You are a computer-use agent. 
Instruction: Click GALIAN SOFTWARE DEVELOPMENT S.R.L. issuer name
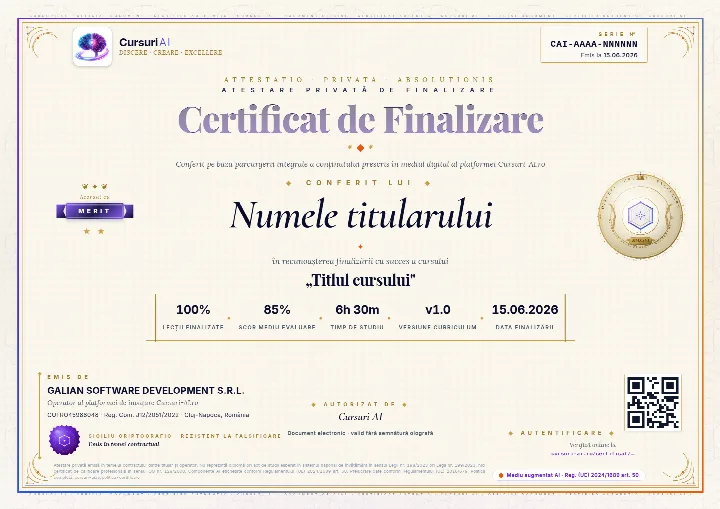click(146, 390)
